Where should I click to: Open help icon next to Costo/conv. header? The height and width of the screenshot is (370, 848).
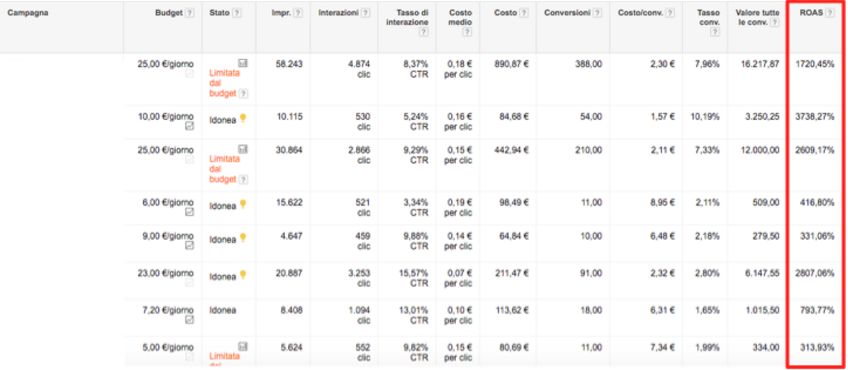click(670, 13)
